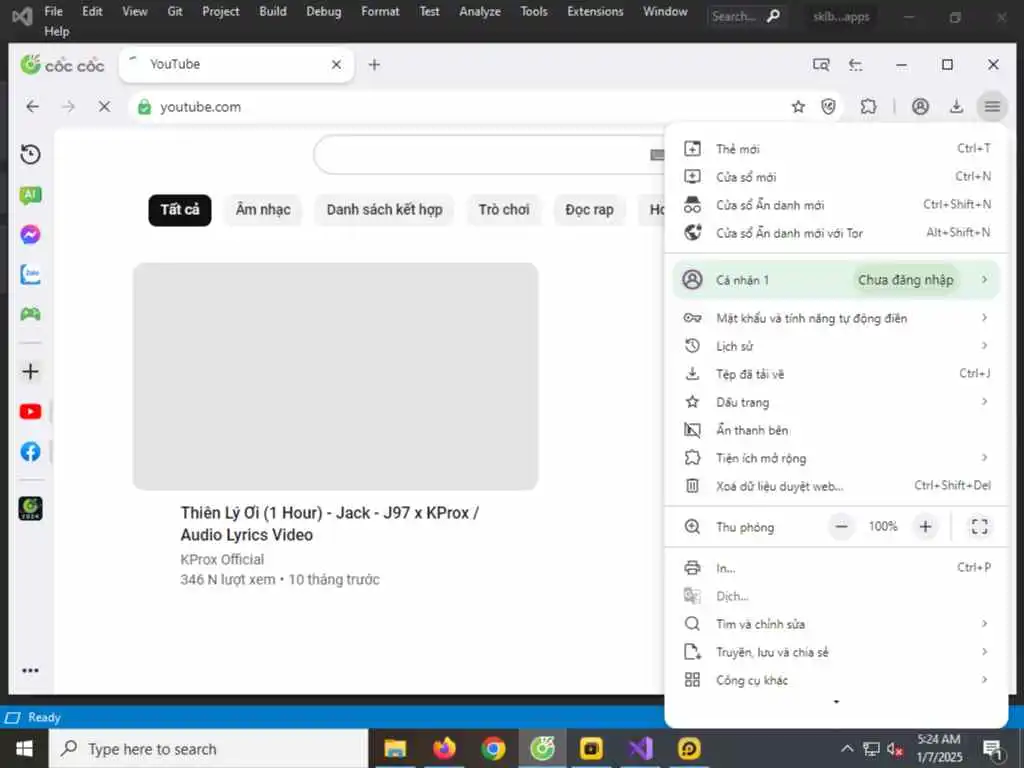Image resolution: width=1024 pixels, height=768 pixels.
Task: Open Cửa sổ Ẩn danh mới với Tor
Action: point(836,233)
